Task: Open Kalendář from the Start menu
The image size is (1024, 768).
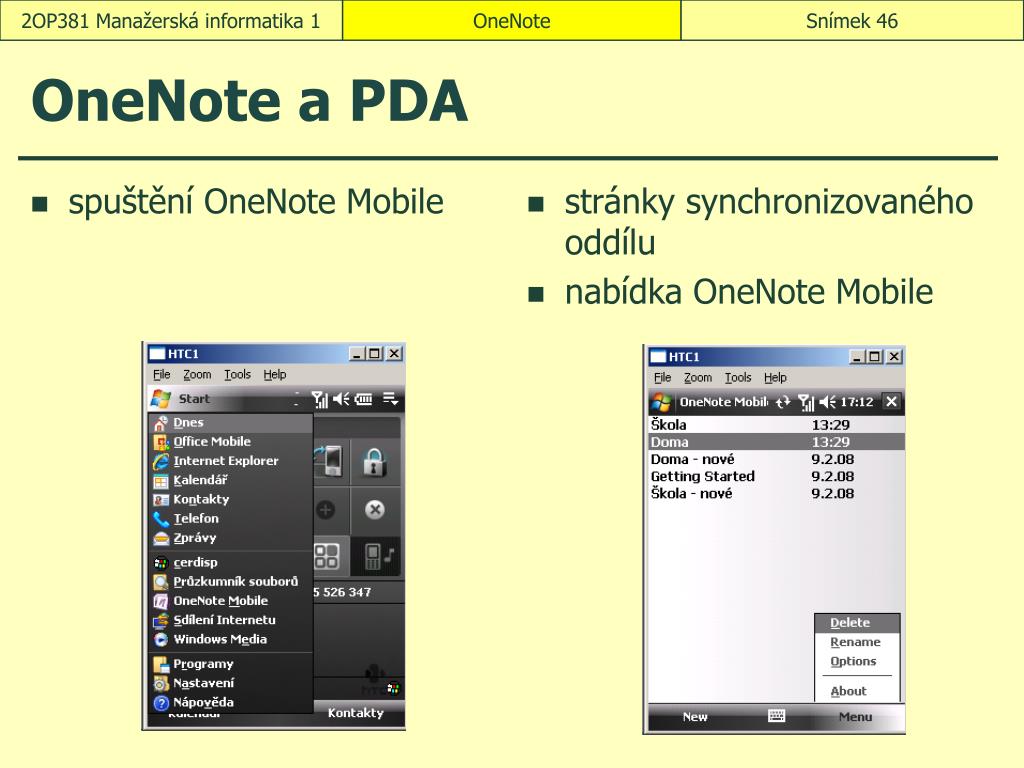Action: click(231, 480)
